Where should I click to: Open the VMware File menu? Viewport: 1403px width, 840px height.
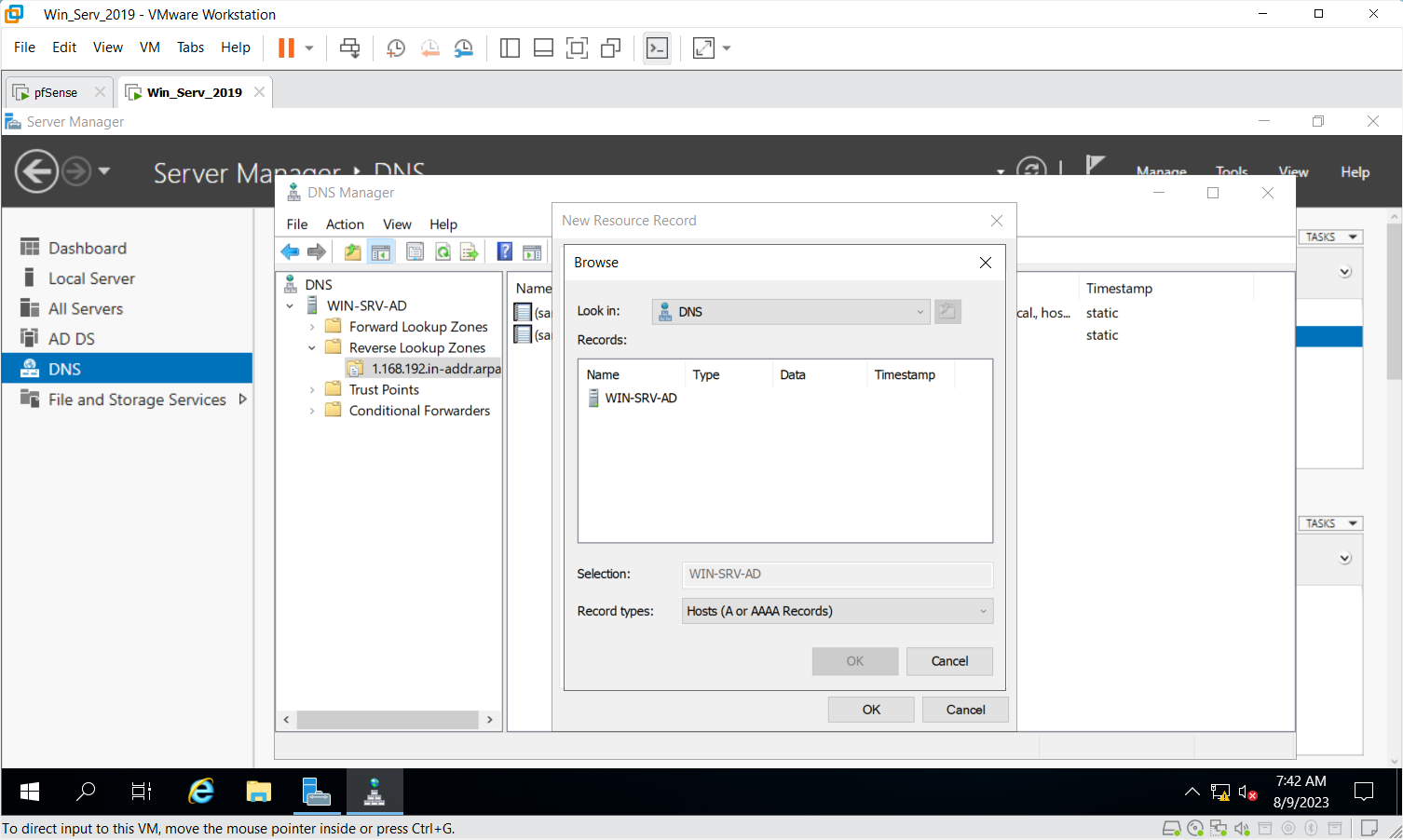pos(24,47)
